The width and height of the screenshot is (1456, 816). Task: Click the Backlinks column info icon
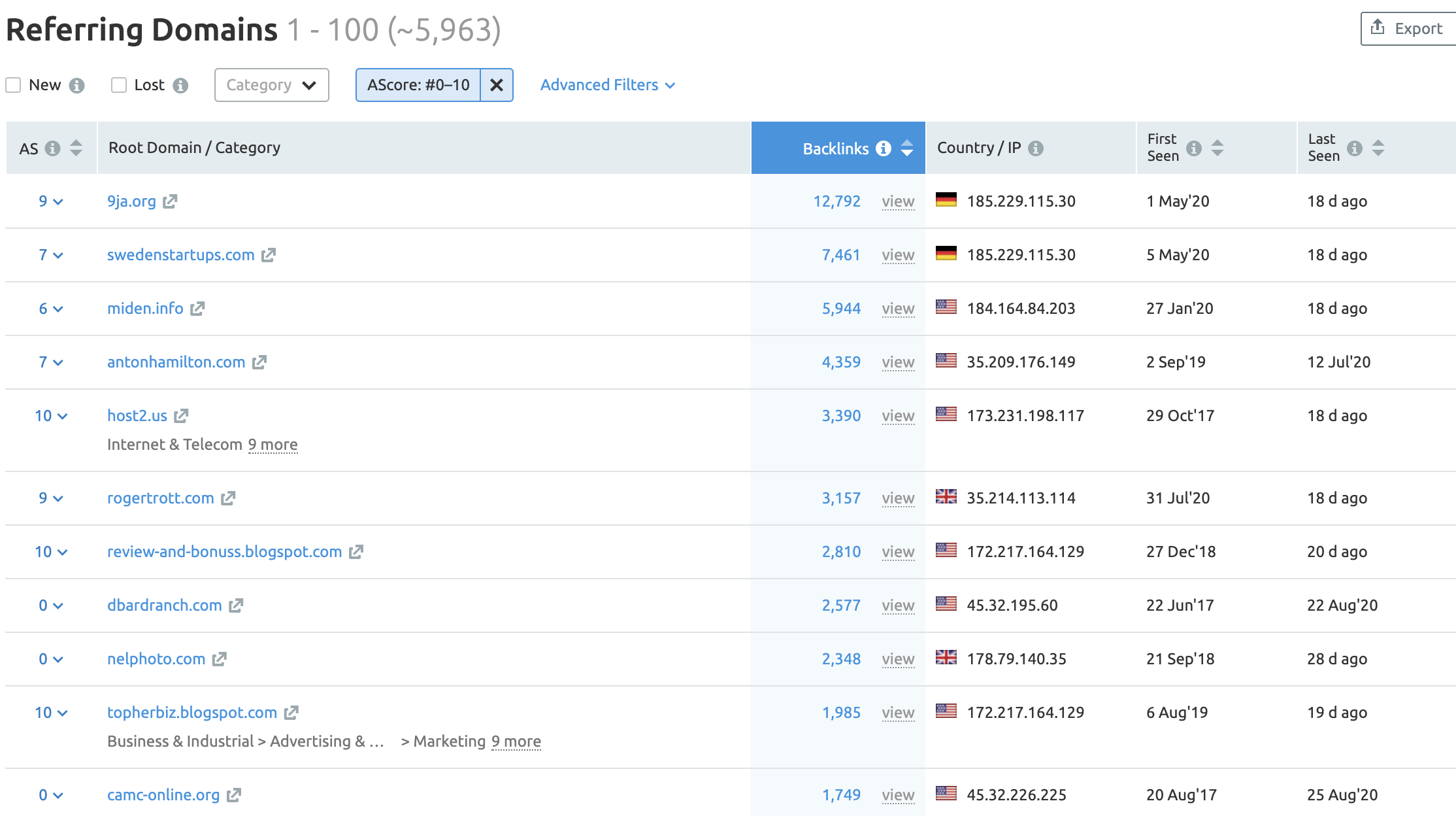pos(884,148)
